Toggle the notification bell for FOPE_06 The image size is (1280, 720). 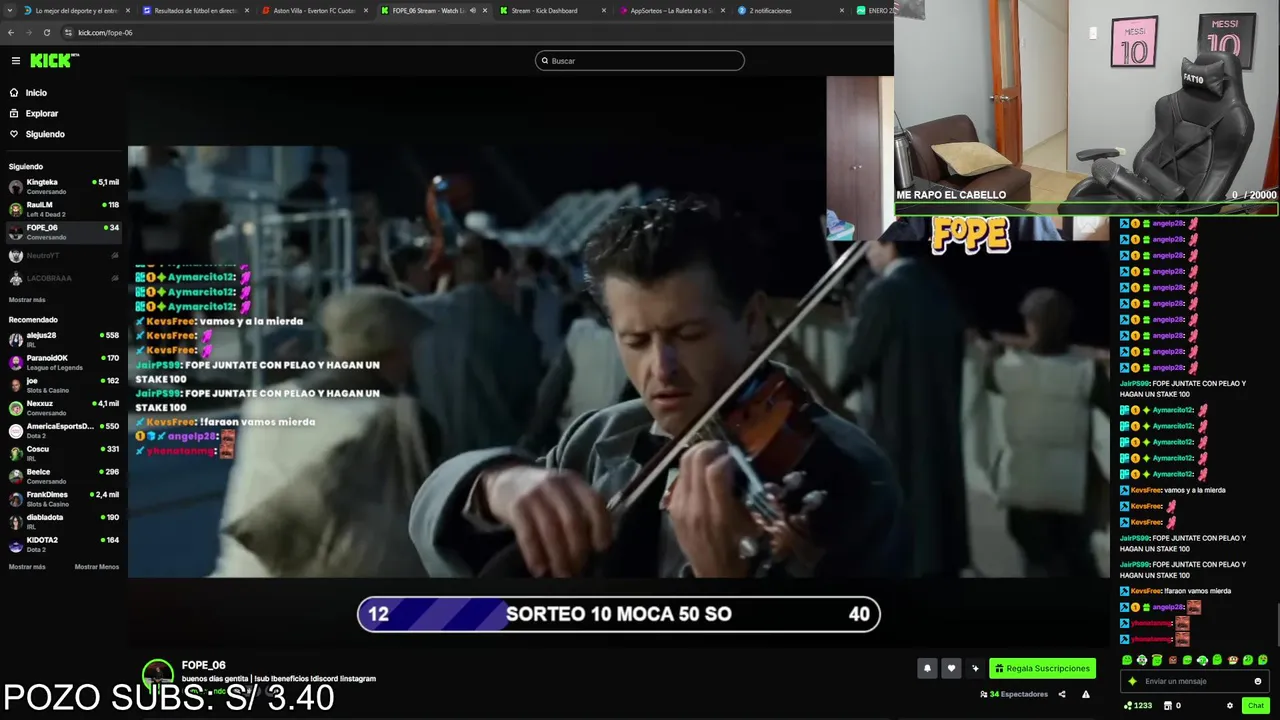click(x=927, y=668)
